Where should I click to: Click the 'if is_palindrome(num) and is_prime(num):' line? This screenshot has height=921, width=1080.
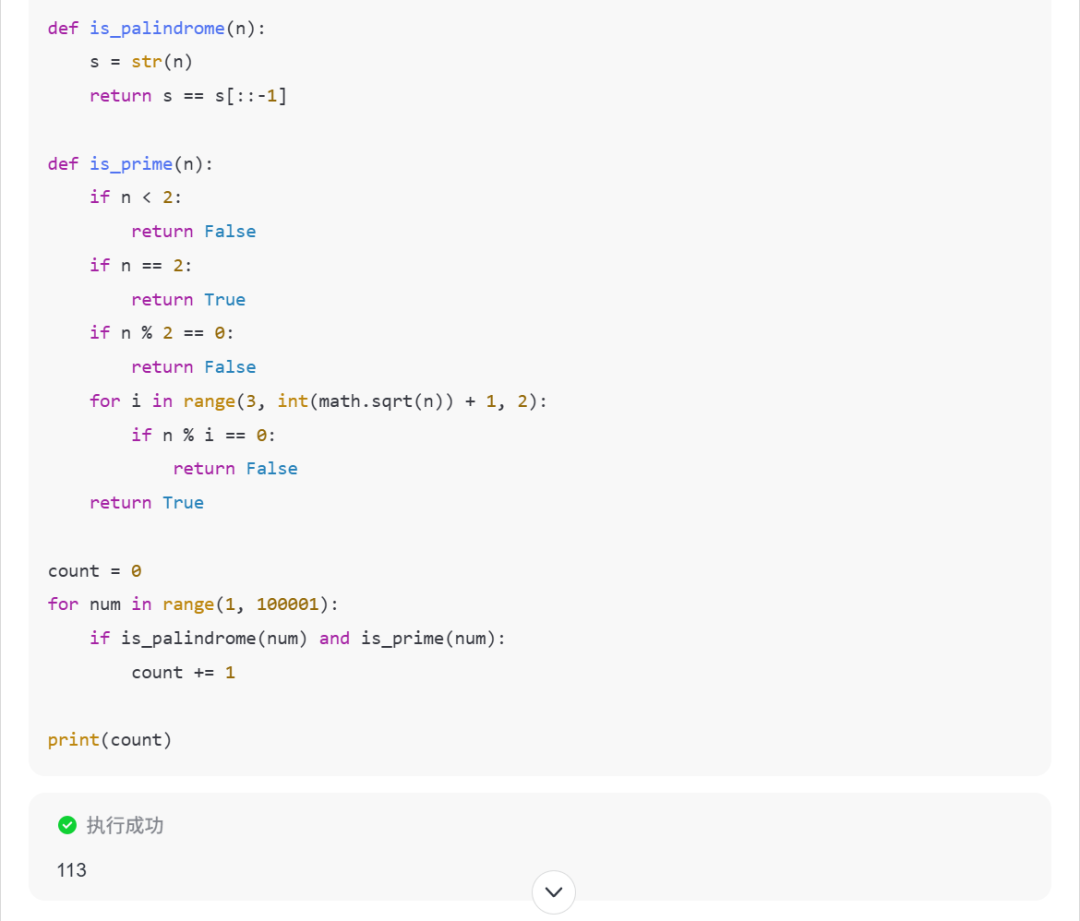(298, 639)
